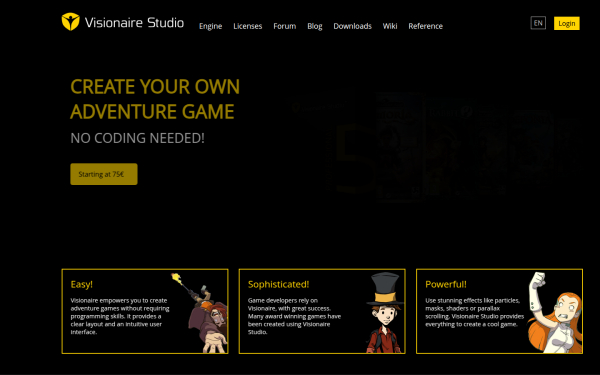This screenshot has height=375, width=600.
Task: Navigate to the Wiki
Action: coord(390,26)
